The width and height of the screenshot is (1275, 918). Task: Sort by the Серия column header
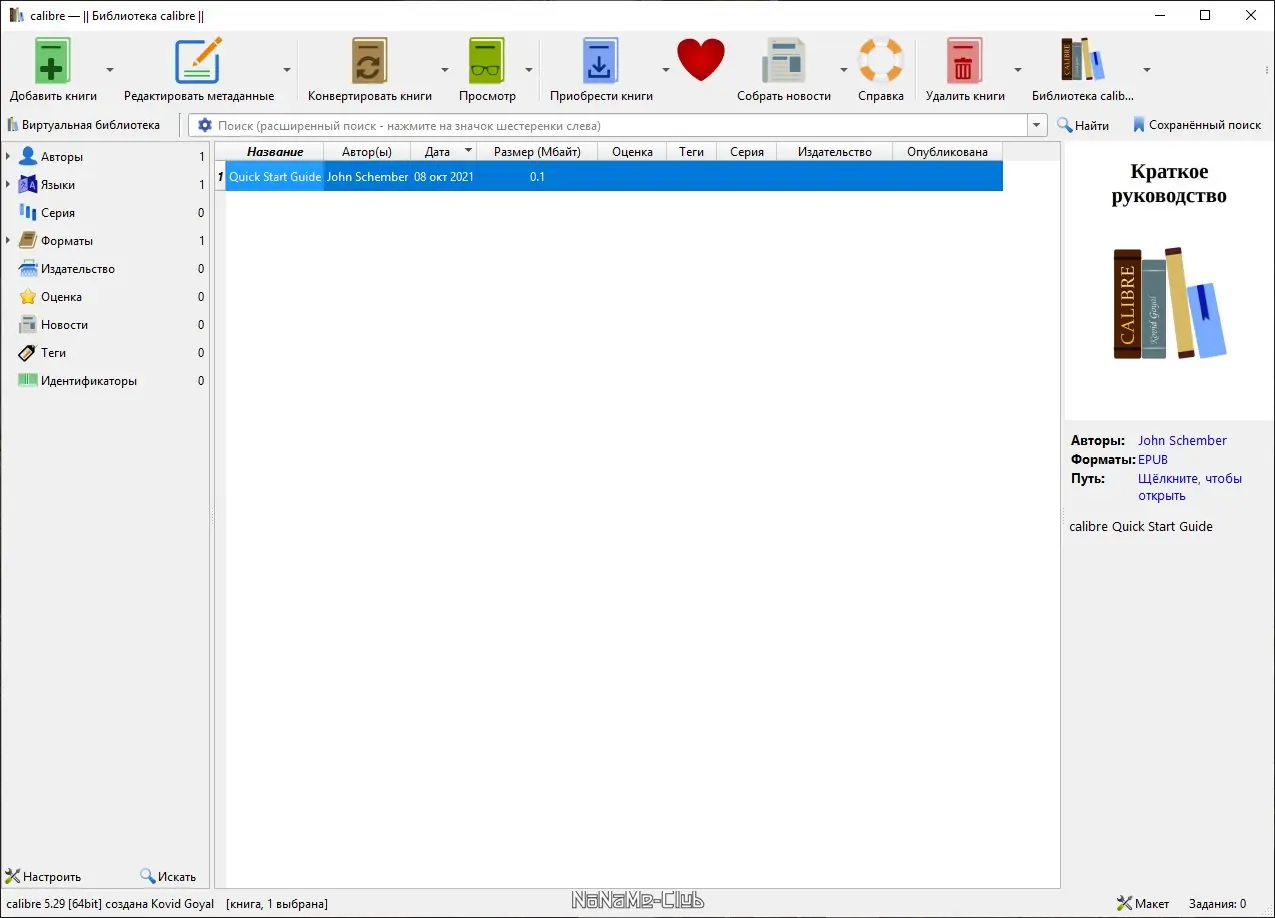(747, 152)
